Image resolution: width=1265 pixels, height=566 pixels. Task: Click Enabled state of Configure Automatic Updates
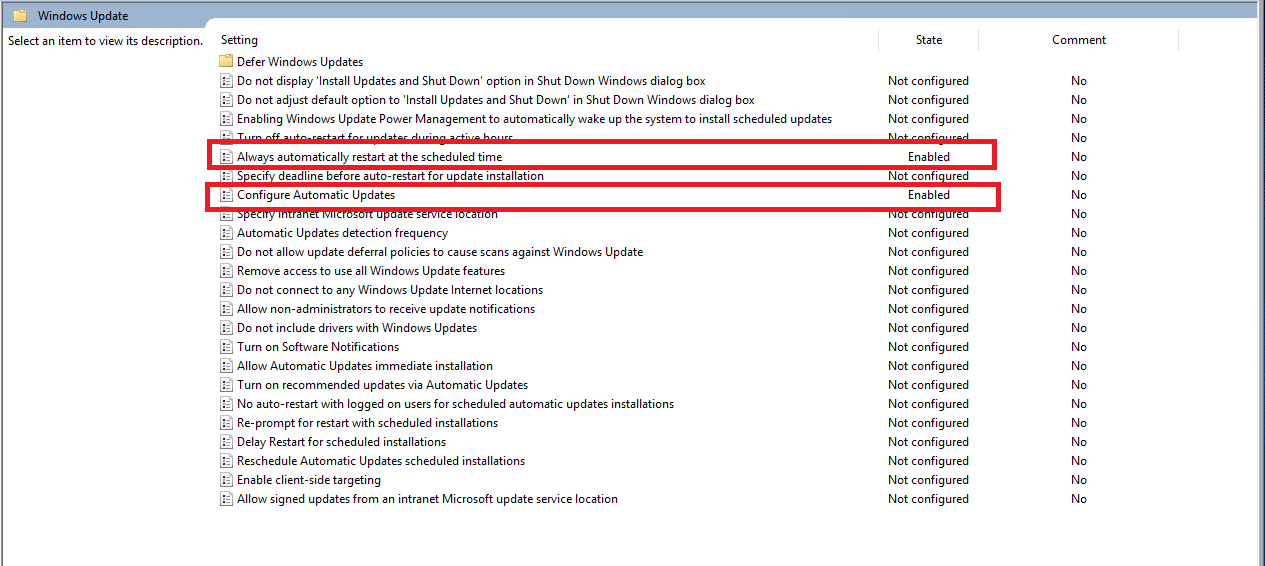point(929,195)
